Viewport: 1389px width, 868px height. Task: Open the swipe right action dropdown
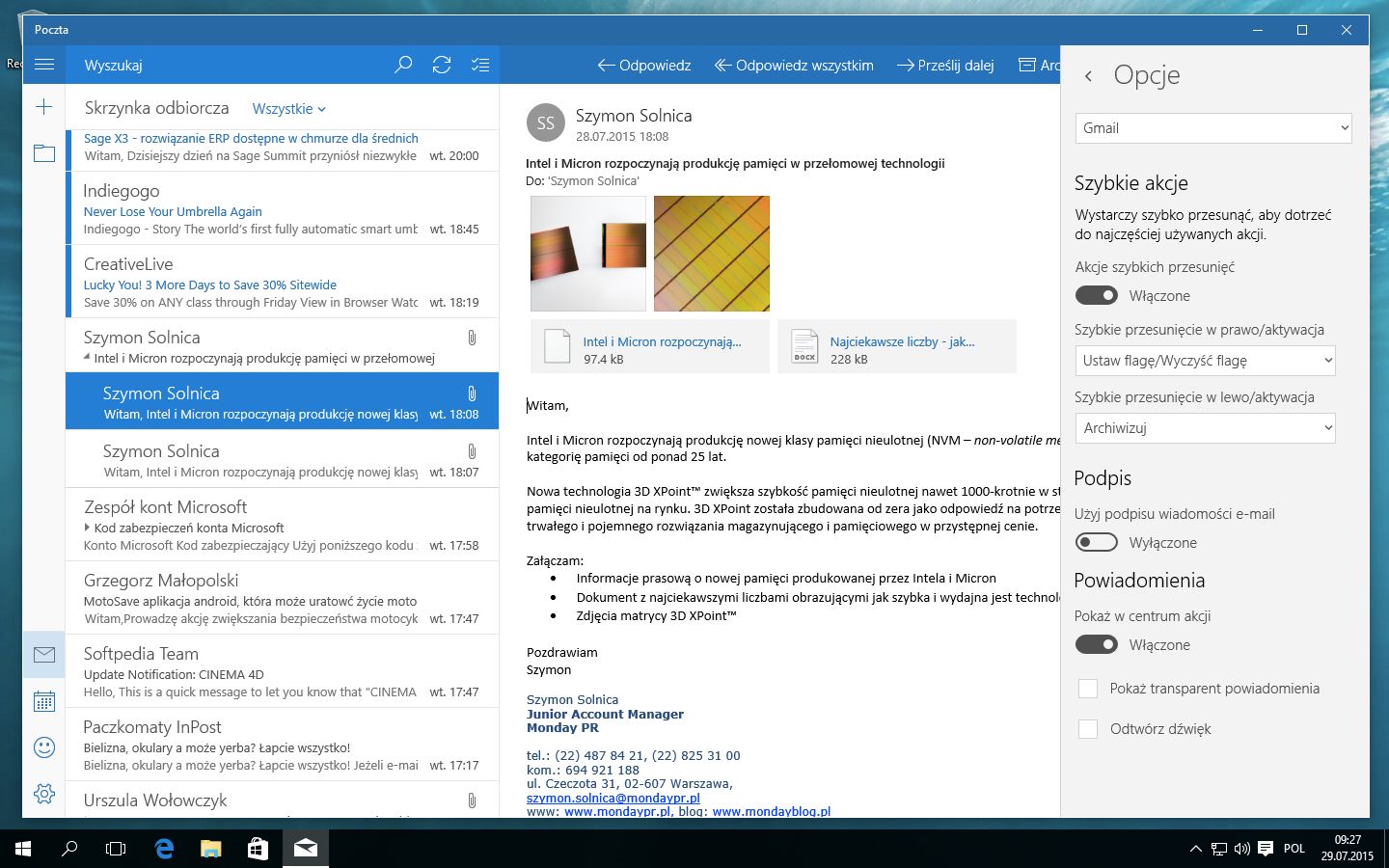[x=1205, y=361]
